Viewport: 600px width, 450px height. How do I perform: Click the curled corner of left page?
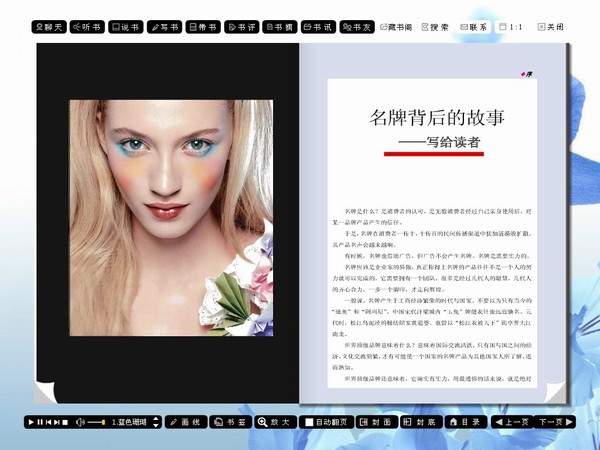pyautogui.click(x=45, y=392)
